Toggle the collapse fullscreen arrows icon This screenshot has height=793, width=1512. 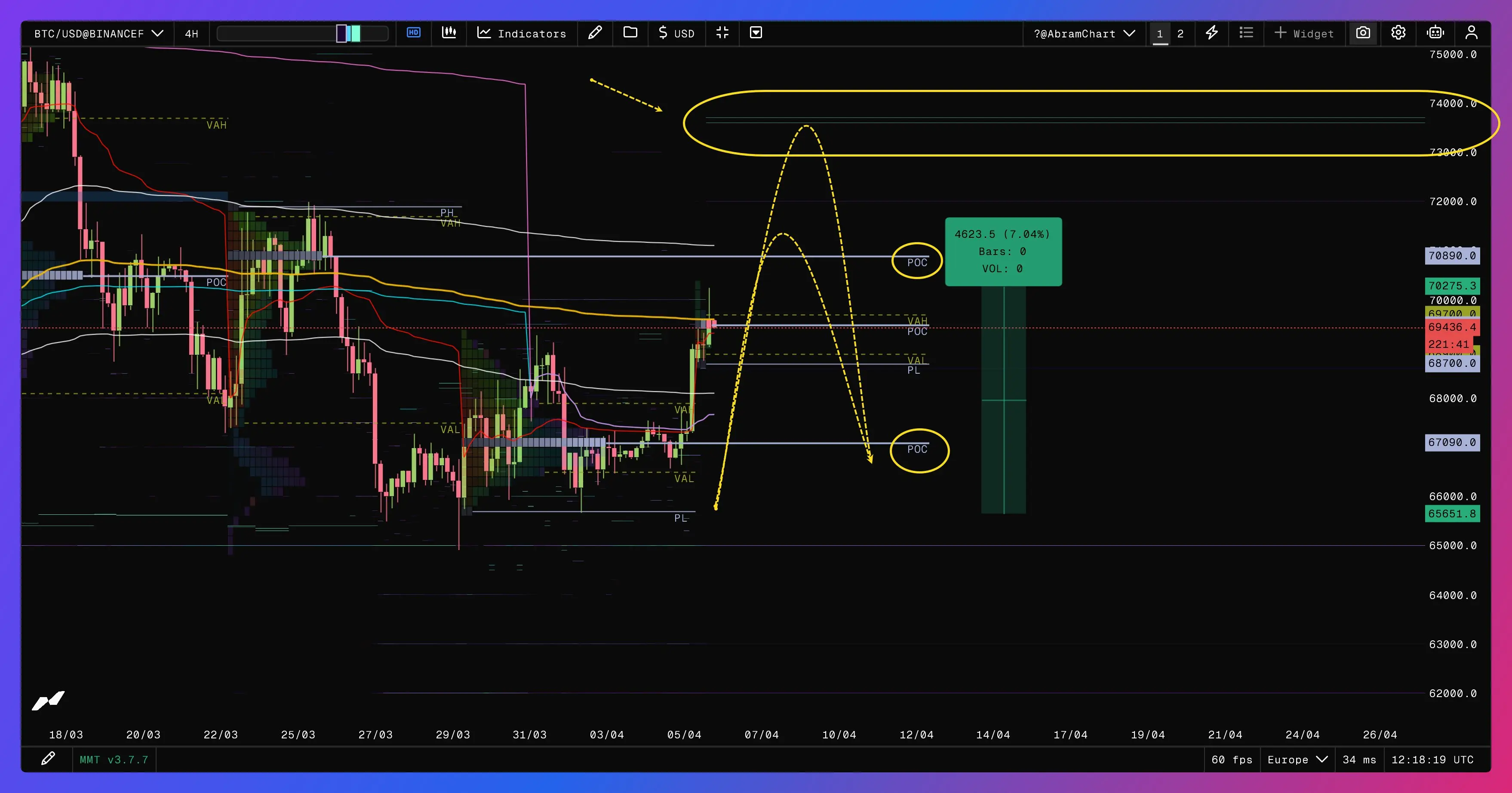722,33
